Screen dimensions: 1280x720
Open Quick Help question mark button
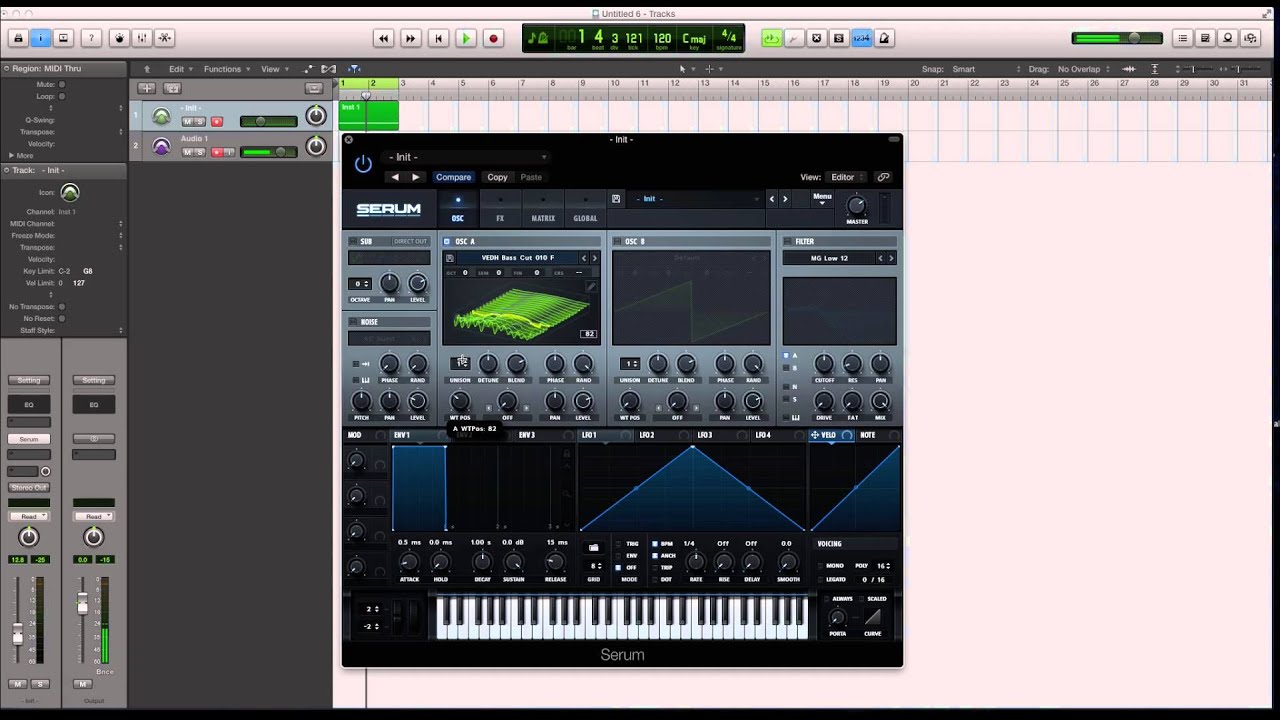click(x=91, y=38)
